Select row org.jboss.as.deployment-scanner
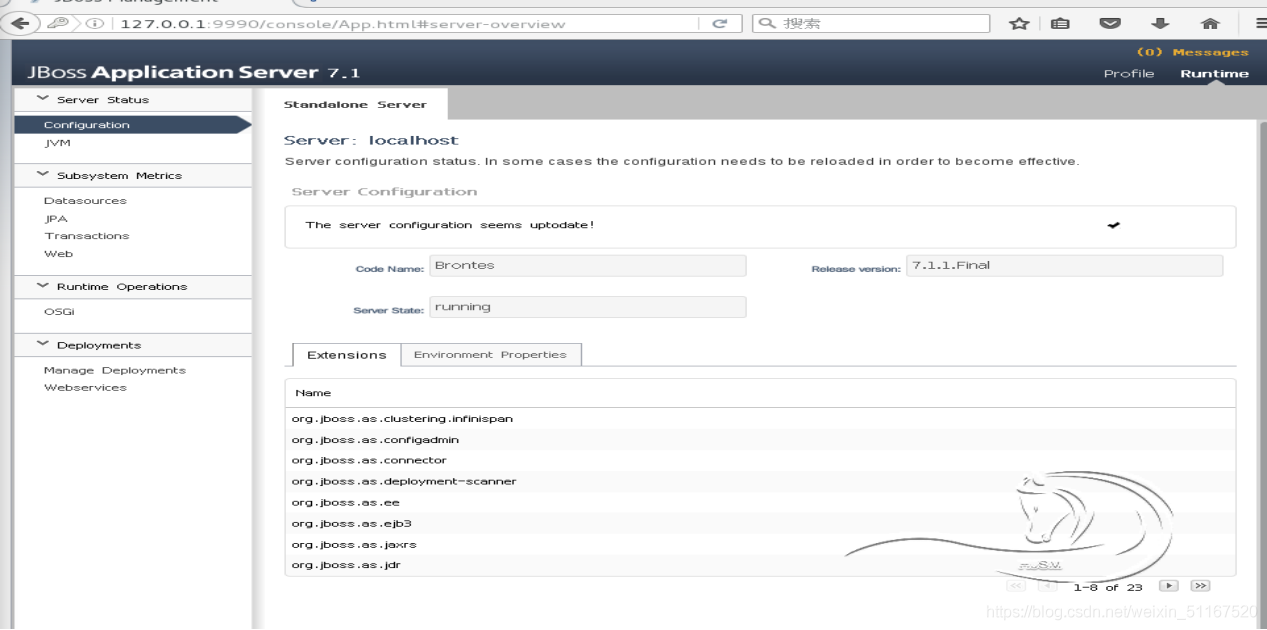This screenshot has height=630, width=1267. tap(760, 482)
